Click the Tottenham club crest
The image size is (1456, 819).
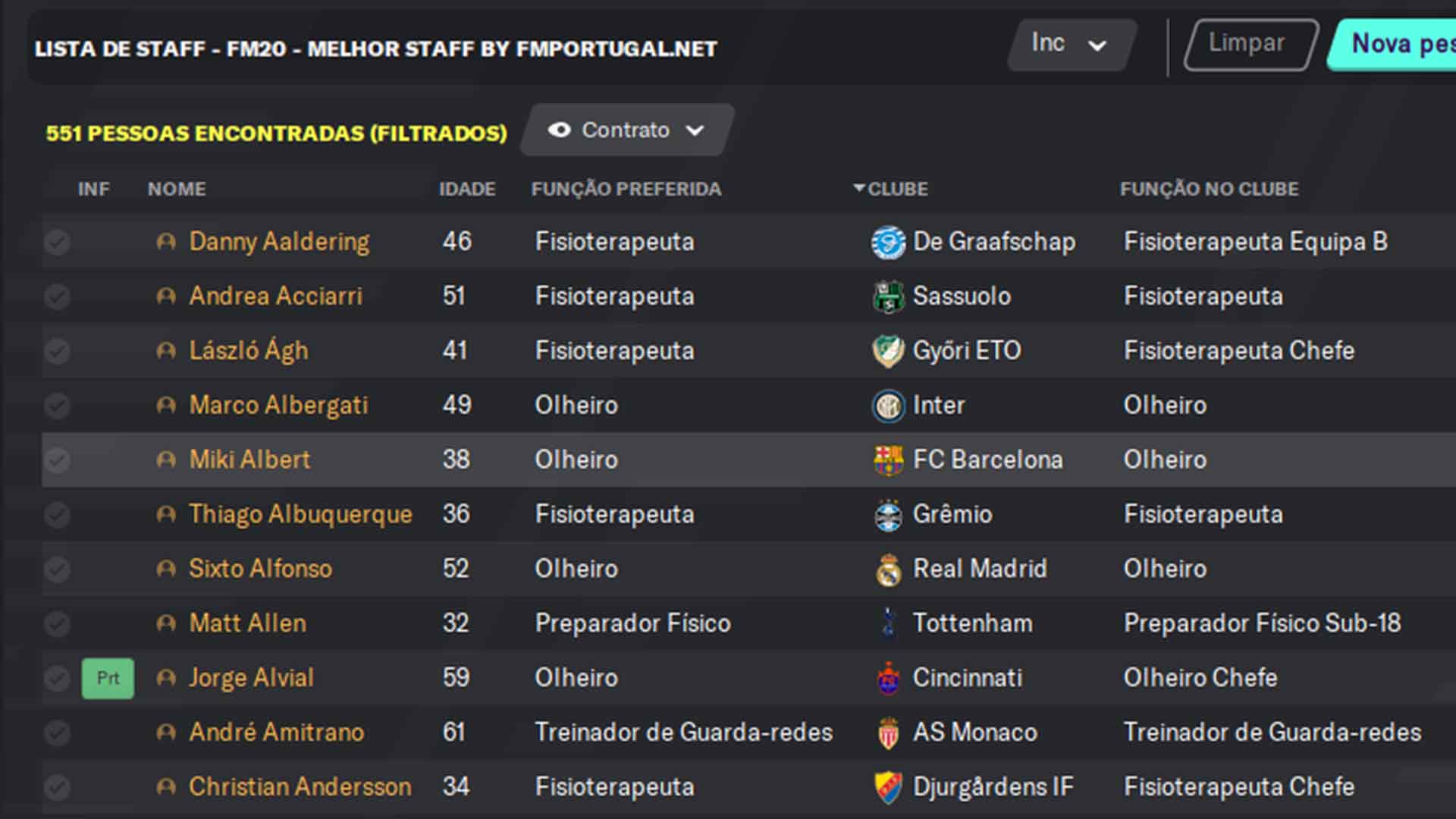pyautogui.click(x=888, y=623)
